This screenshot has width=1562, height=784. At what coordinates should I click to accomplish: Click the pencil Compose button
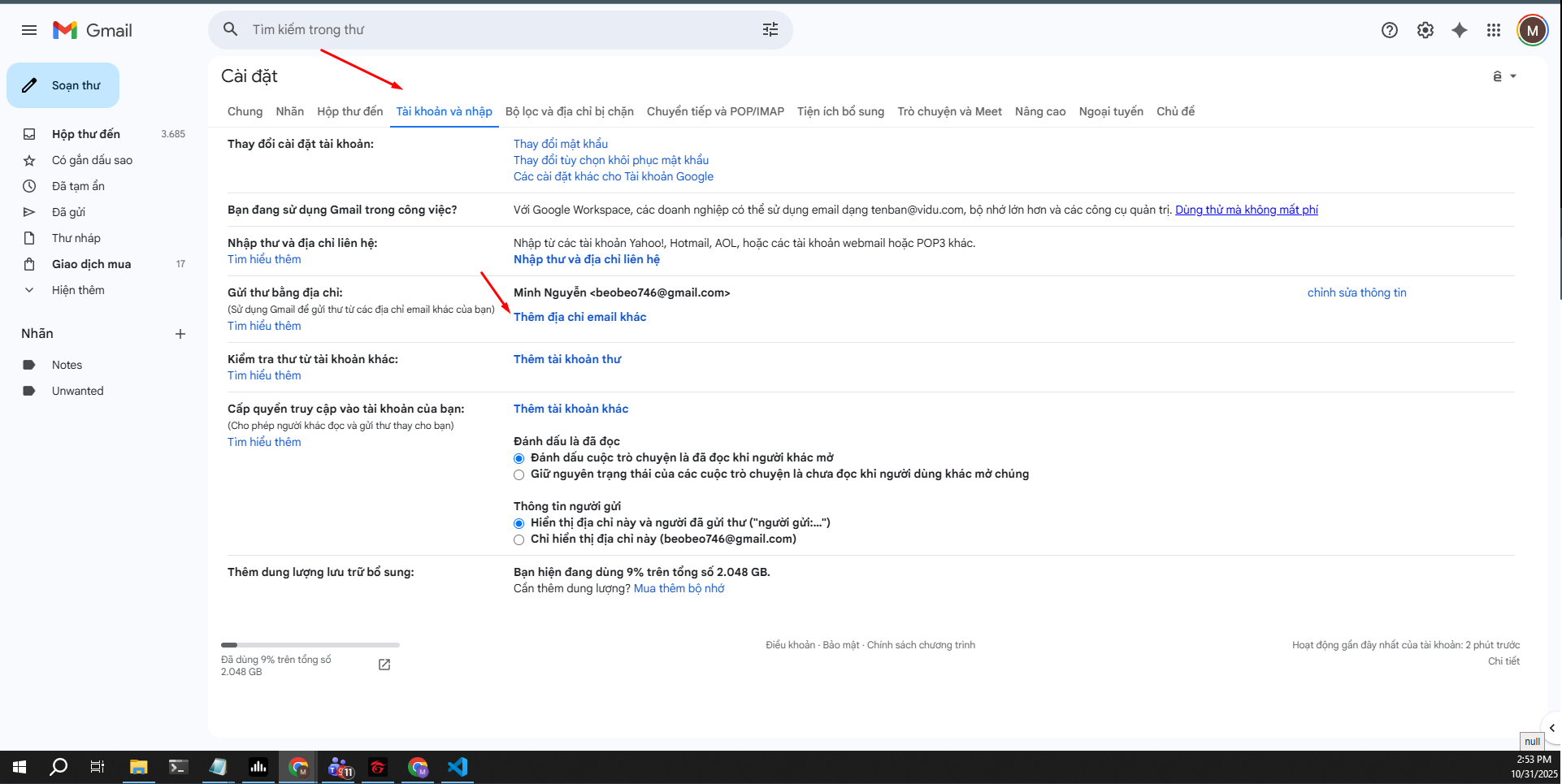coord(63,85)
